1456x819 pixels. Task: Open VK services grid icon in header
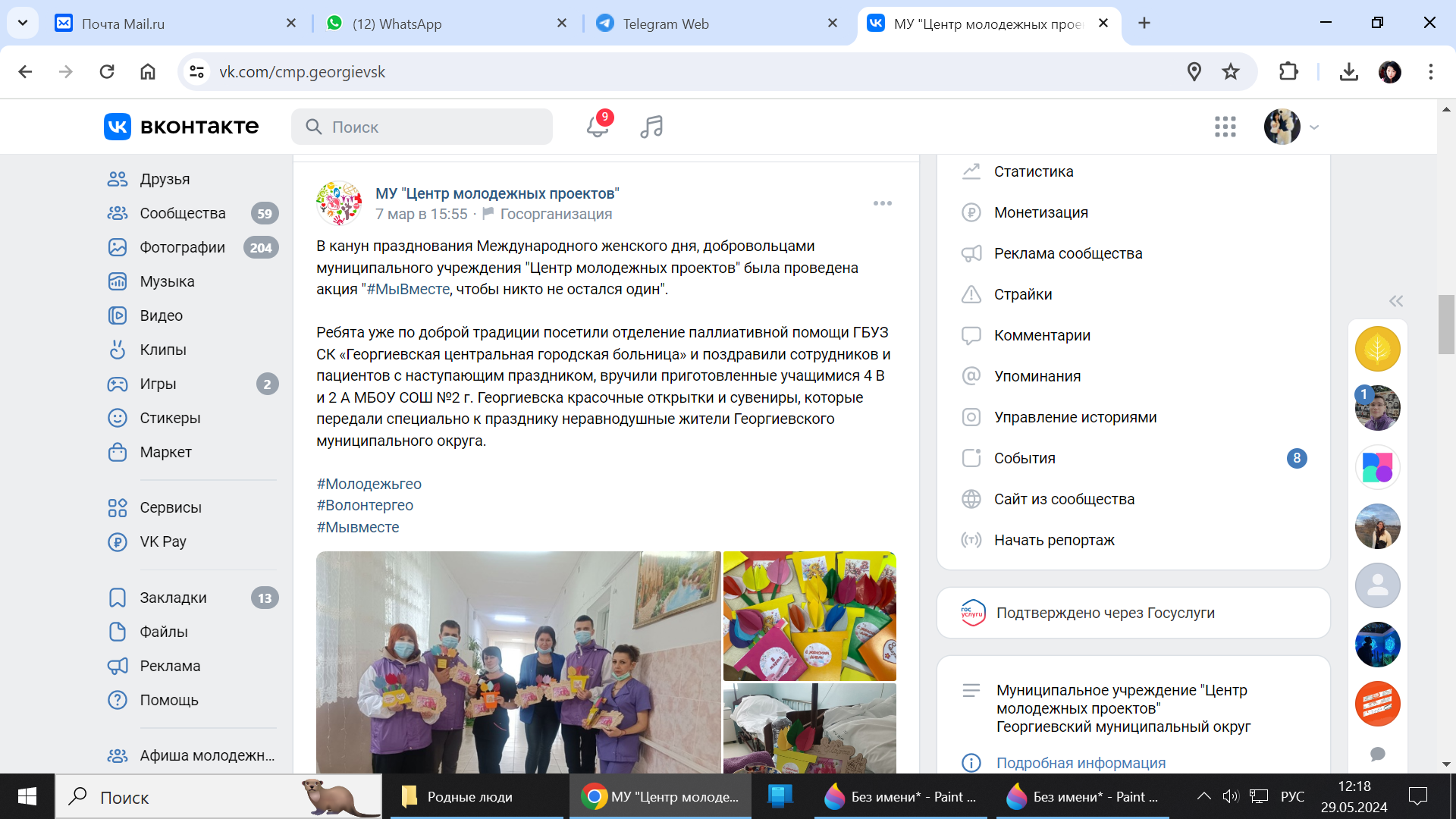click(x=1225, y=127)
